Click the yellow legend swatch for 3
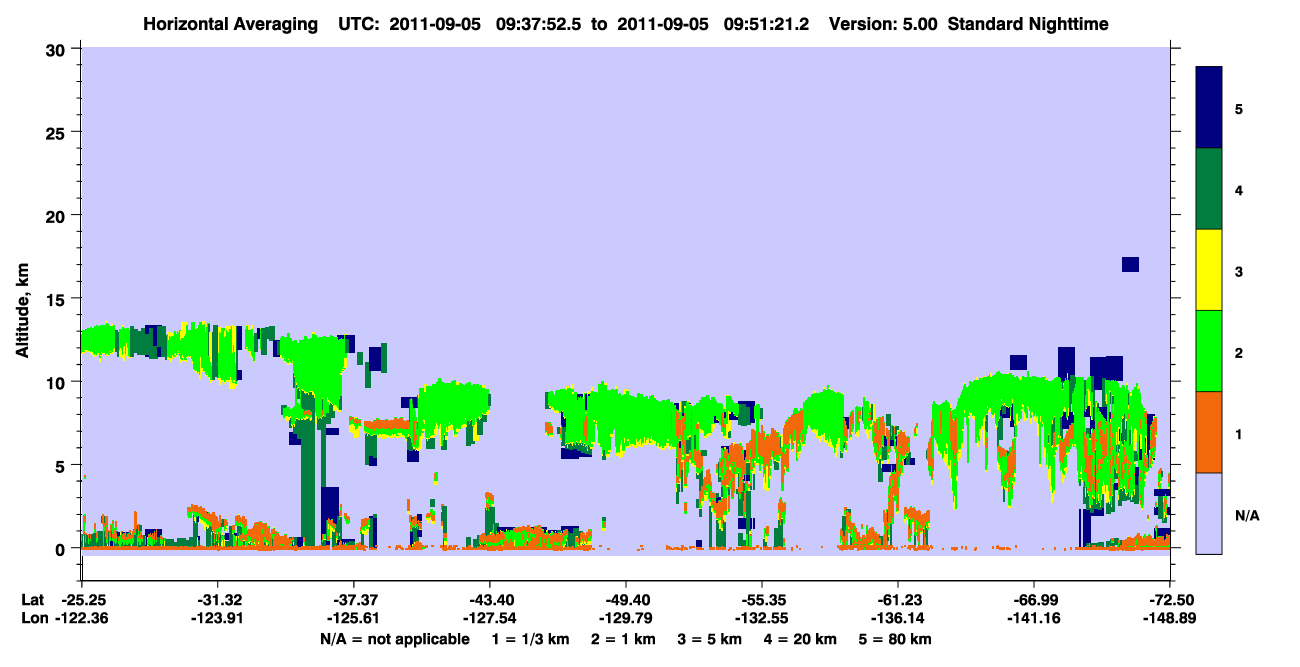The width and height of the screenshot is (1300, 667). pos(1209,270)
